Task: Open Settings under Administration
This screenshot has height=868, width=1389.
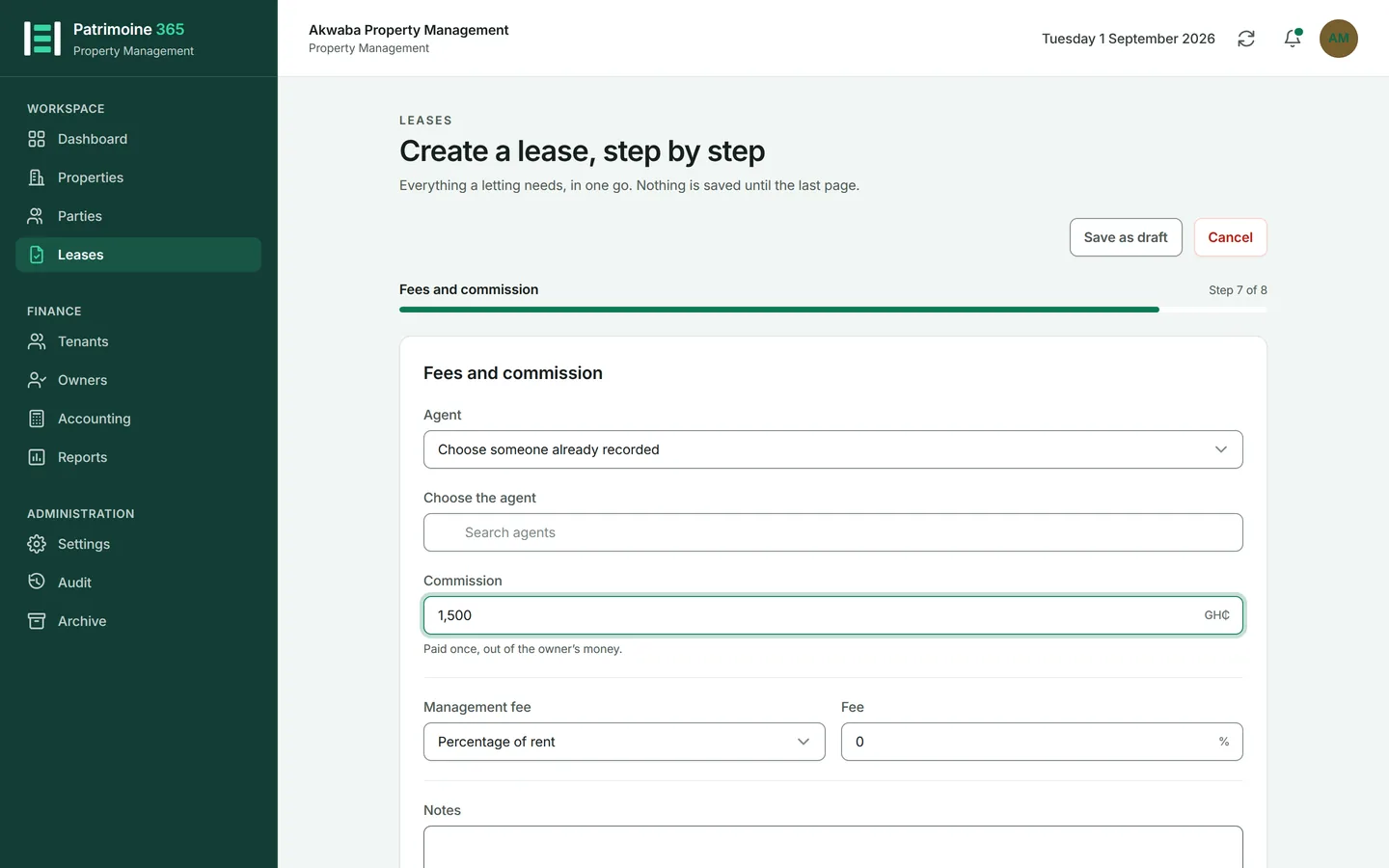Action: tap(139, 544)
